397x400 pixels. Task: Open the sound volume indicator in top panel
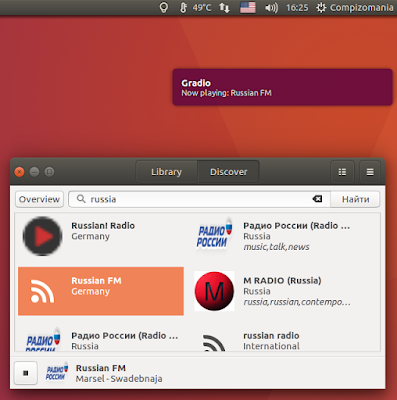point(271,8)
